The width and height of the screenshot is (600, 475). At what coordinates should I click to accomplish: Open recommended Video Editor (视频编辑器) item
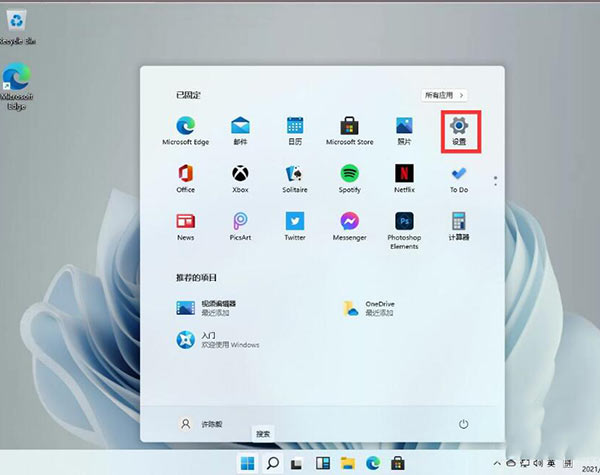[206, 308]
